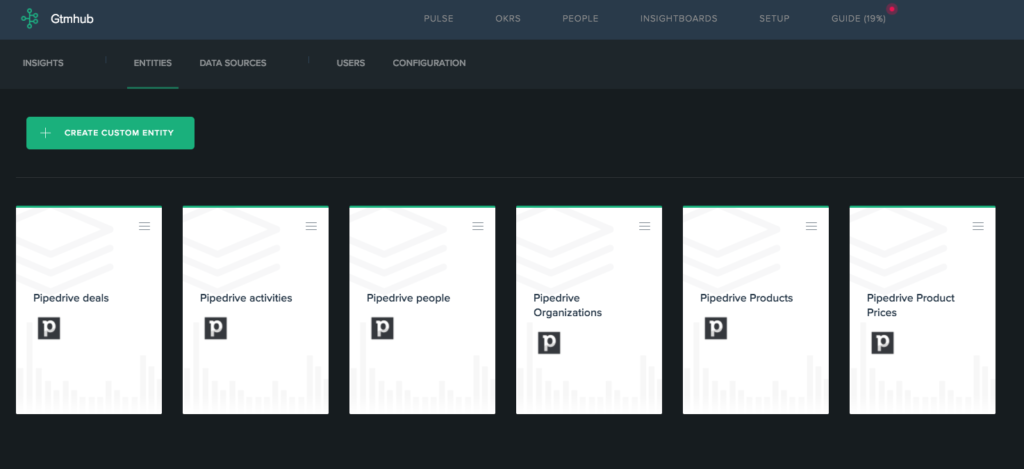Switch to the Data Sources tab
This screenshot has height=469, width=1024.
233,63
